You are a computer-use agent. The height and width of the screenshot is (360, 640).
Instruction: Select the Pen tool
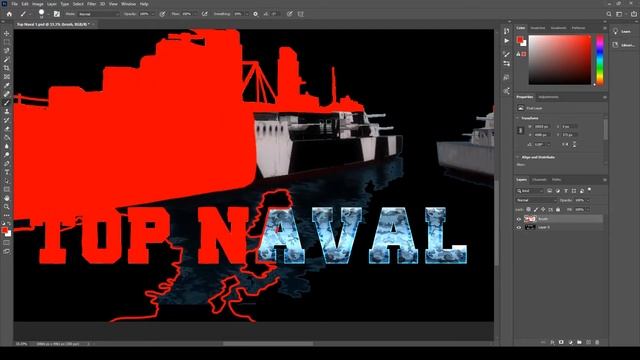click(7, 164)
